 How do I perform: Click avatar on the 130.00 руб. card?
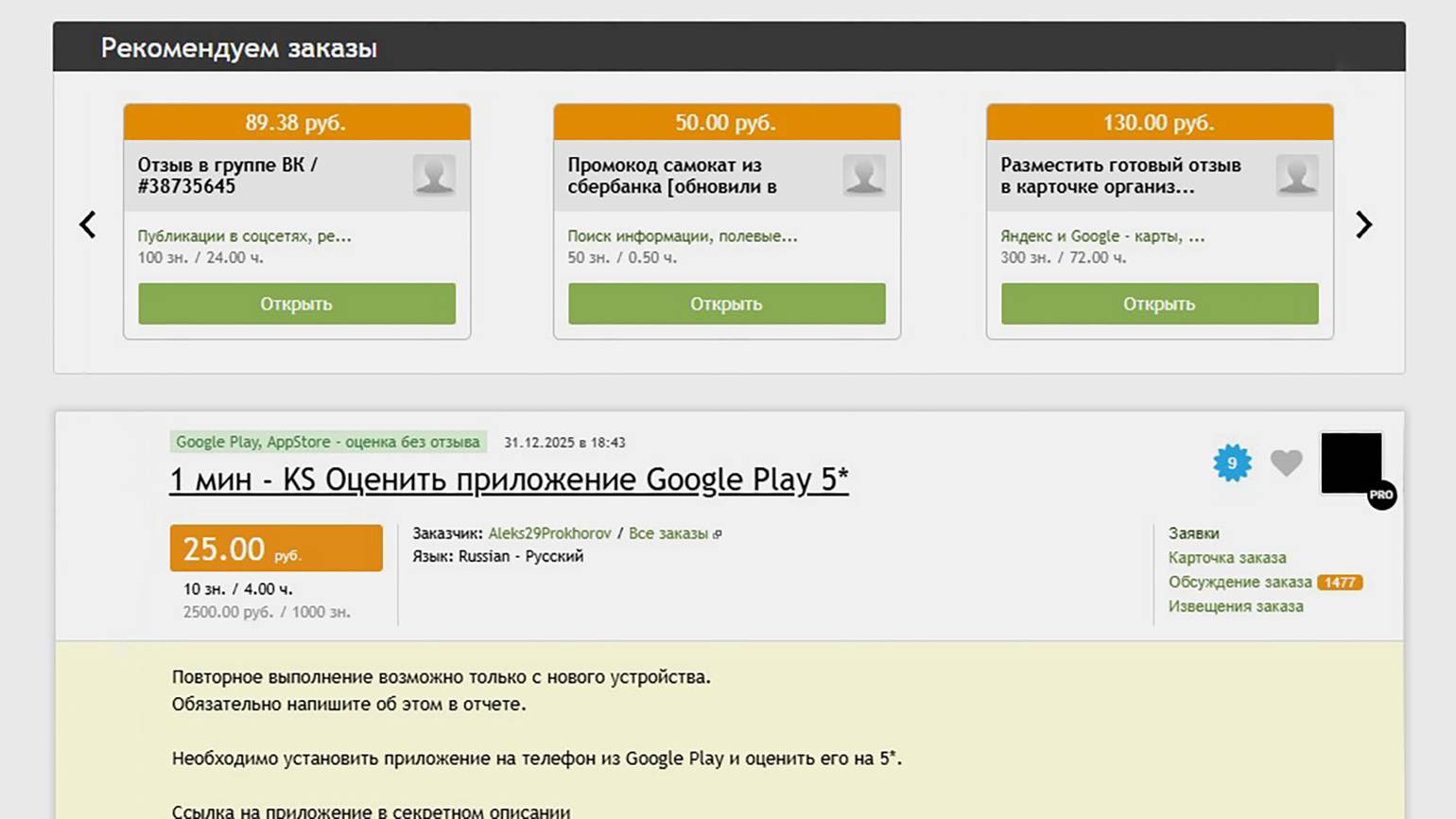[x=1296, y=176]
